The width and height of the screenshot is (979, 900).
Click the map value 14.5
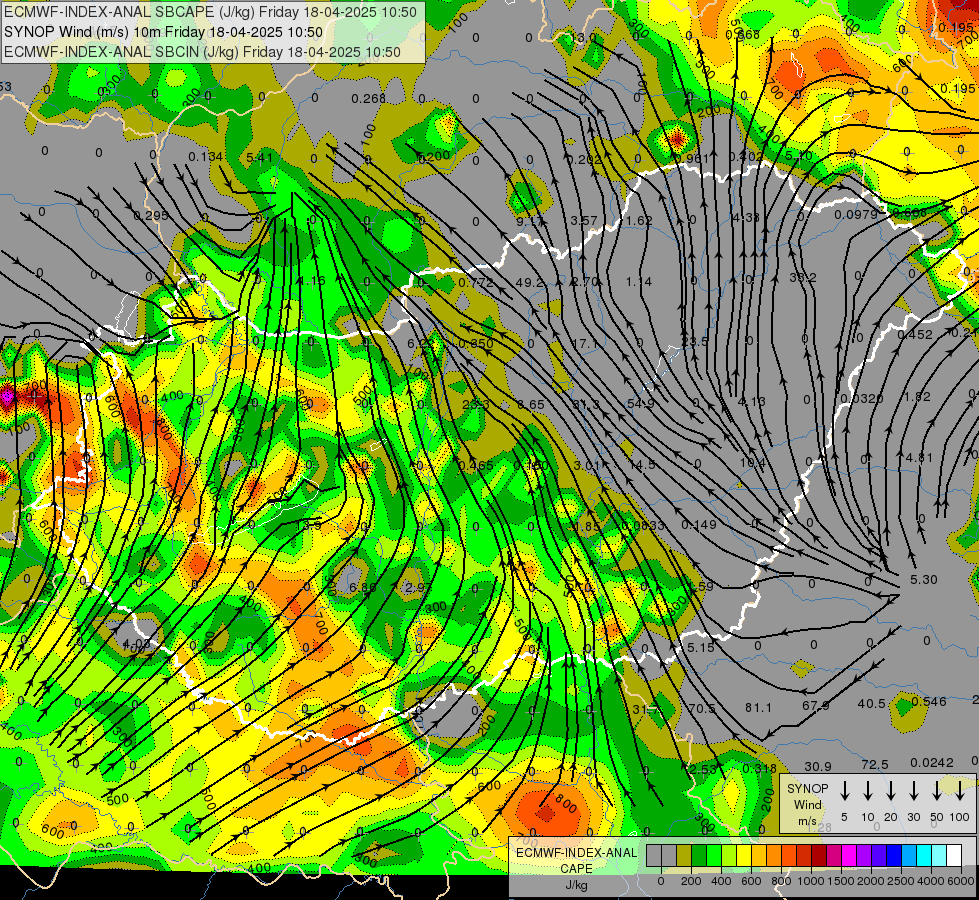[642, 465]
